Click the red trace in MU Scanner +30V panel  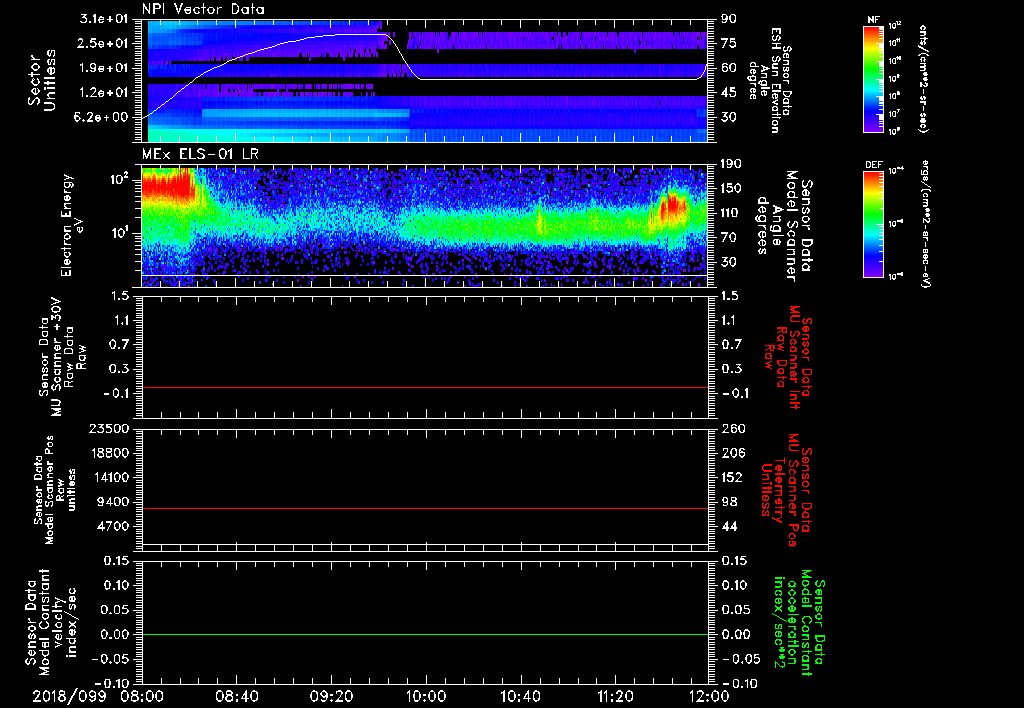click(x=425, y=388)
